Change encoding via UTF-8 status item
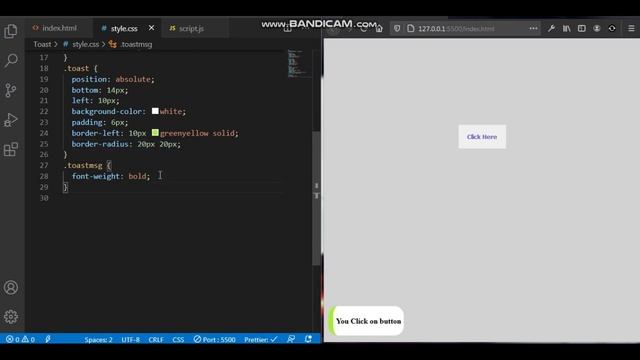Image resolution: width=640 pixels, height=360 pixels. tap(130, 340)
